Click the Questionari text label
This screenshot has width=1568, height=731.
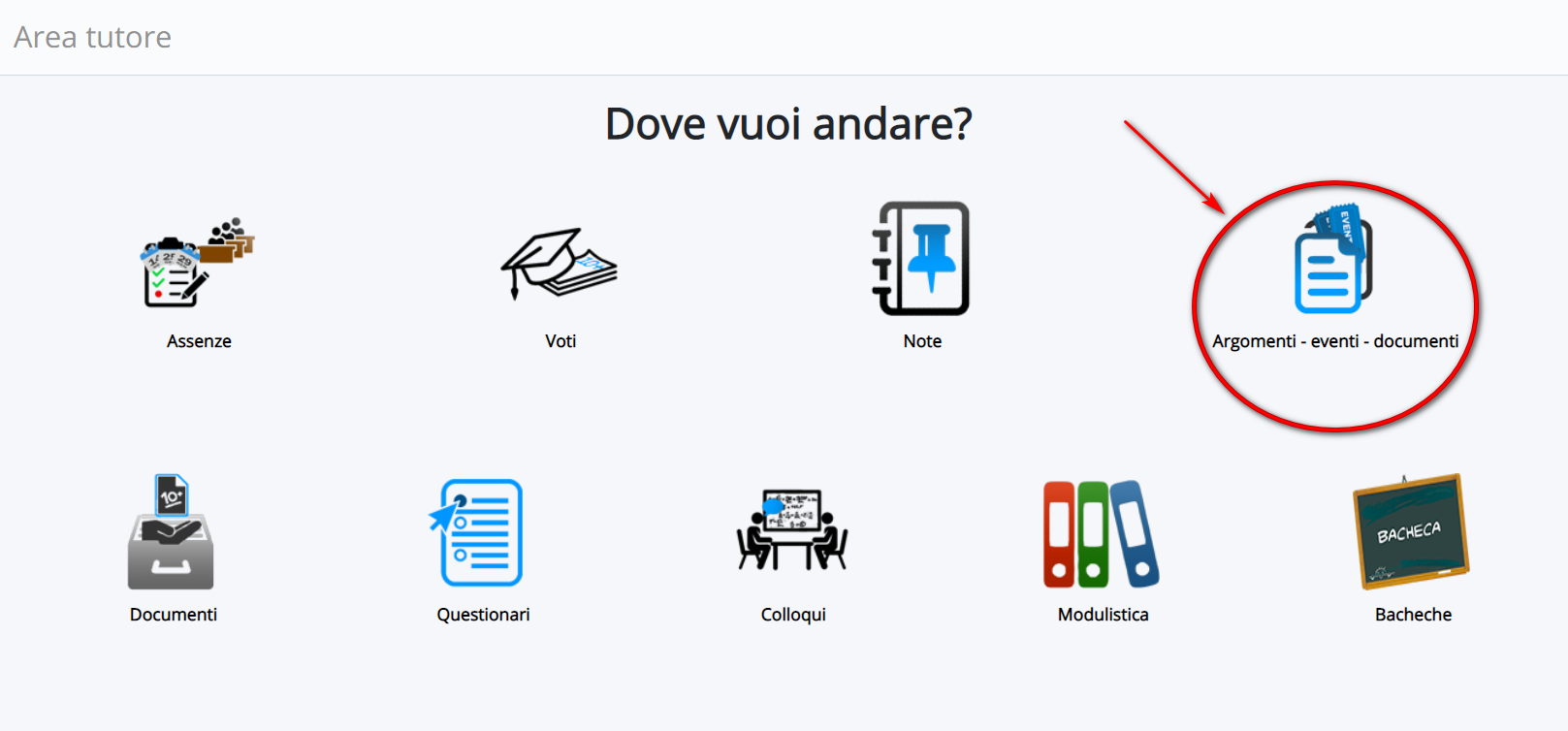pos(483,615)
